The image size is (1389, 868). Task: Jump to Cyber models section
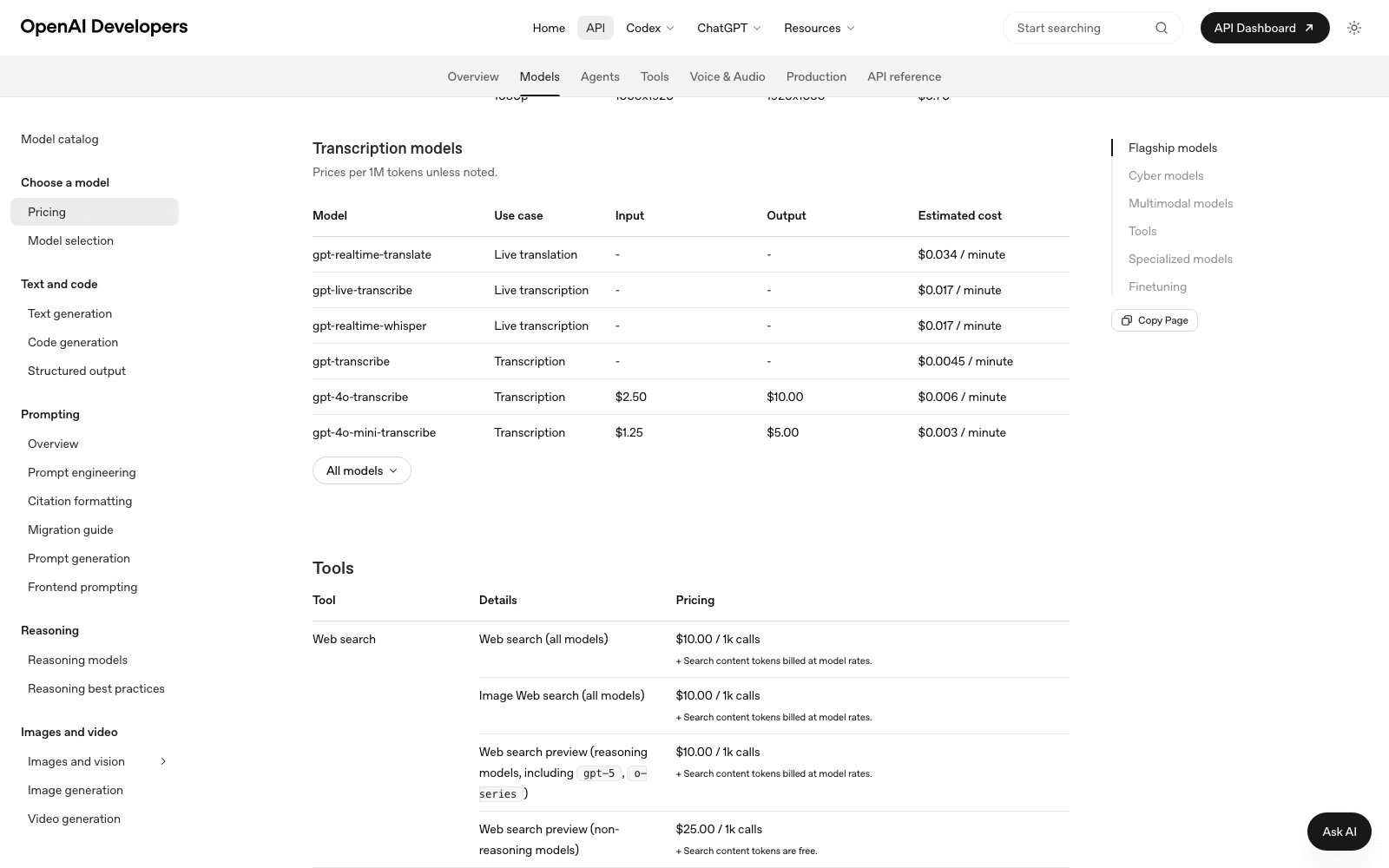pyautogui.click(x=1166, y=175)
